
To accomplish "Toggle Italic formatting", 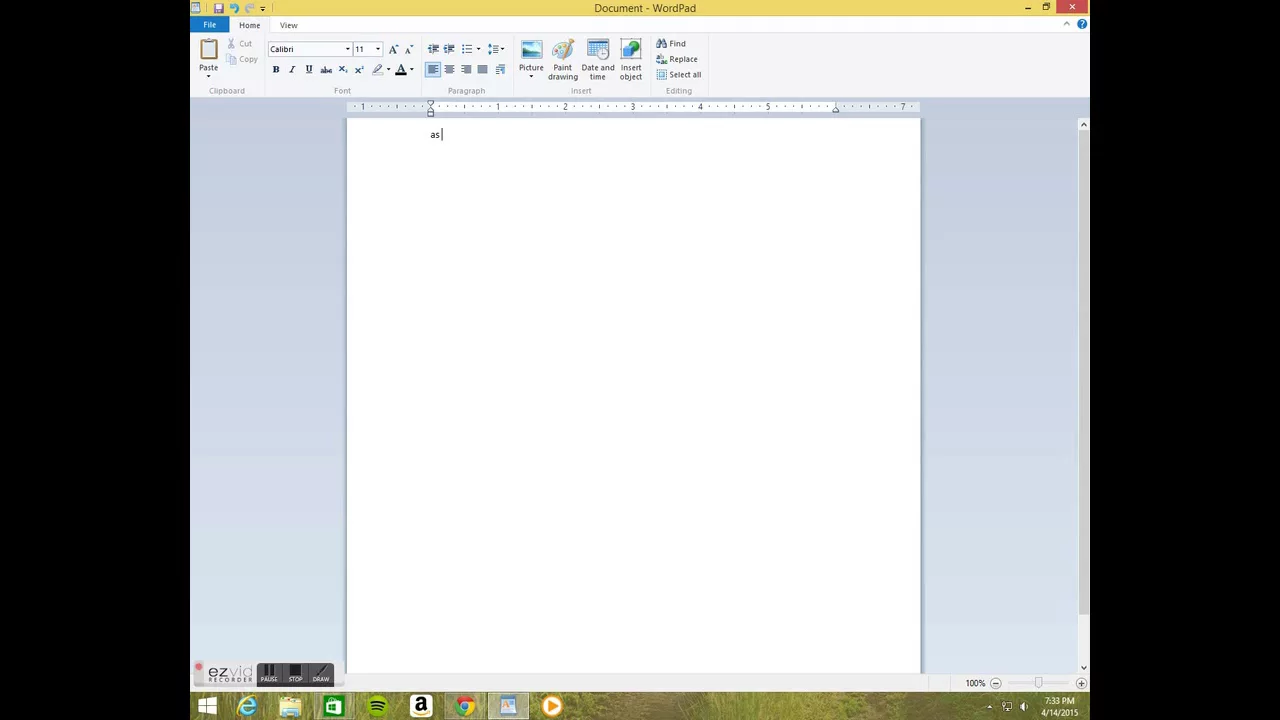I will coord(292,69).
